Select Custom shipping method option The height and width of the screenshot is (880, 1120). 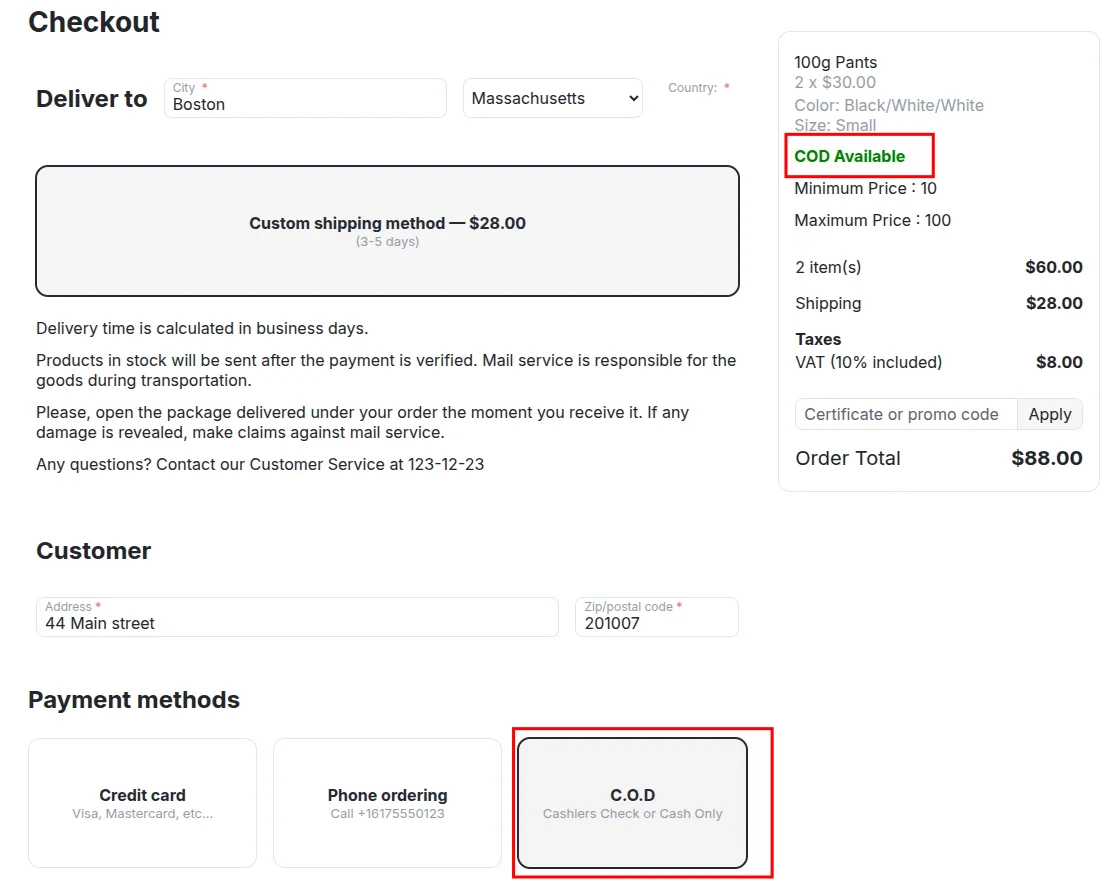point(387,231)
